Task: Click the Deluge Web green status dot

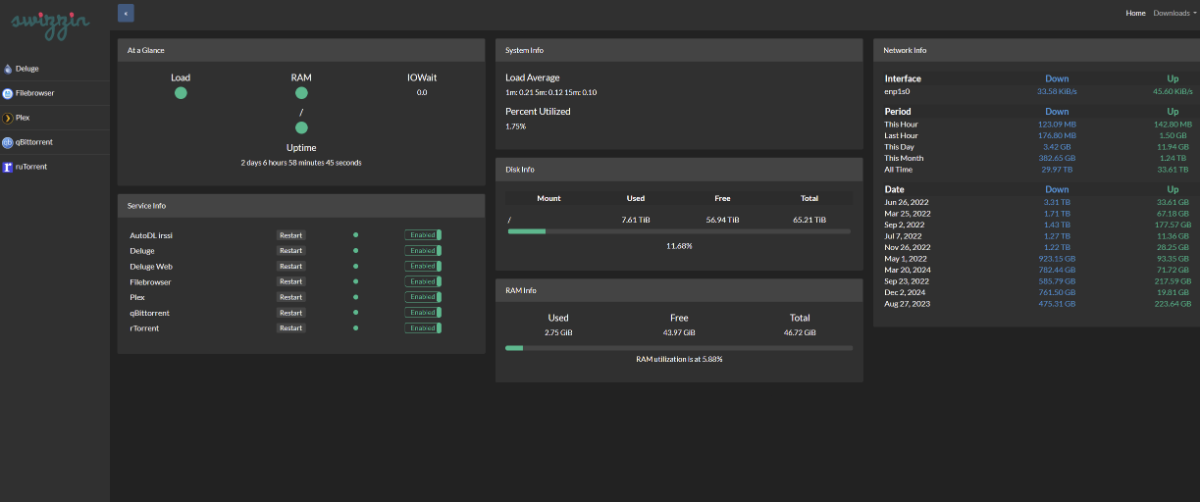Action: point(355,266)
